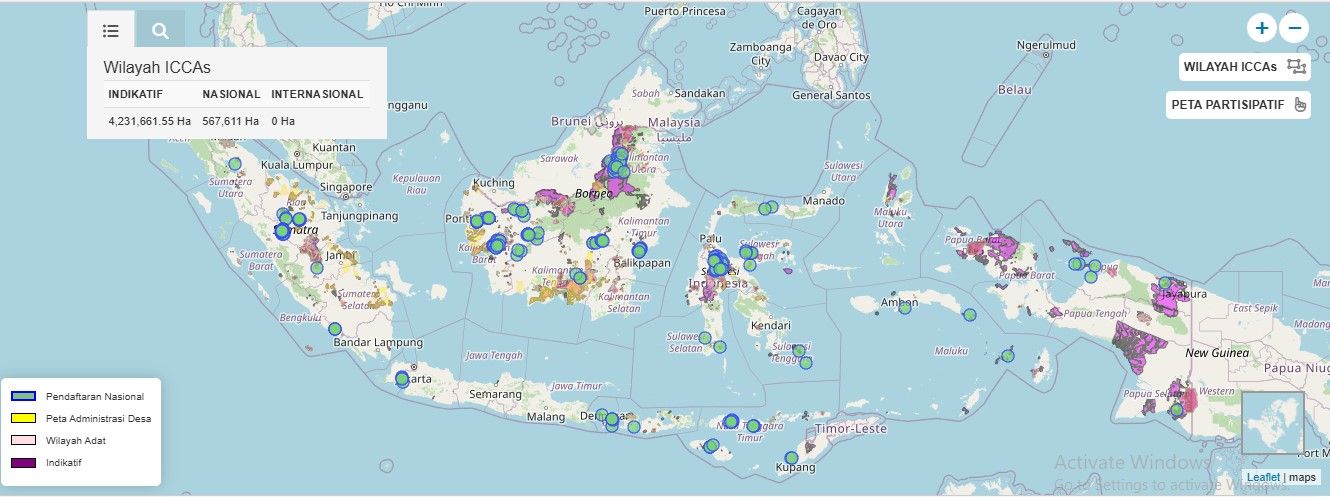Click the pink Wilayah Adat legend swatch
This screenshot has height=497, width=1330.
tap(23, 440)
